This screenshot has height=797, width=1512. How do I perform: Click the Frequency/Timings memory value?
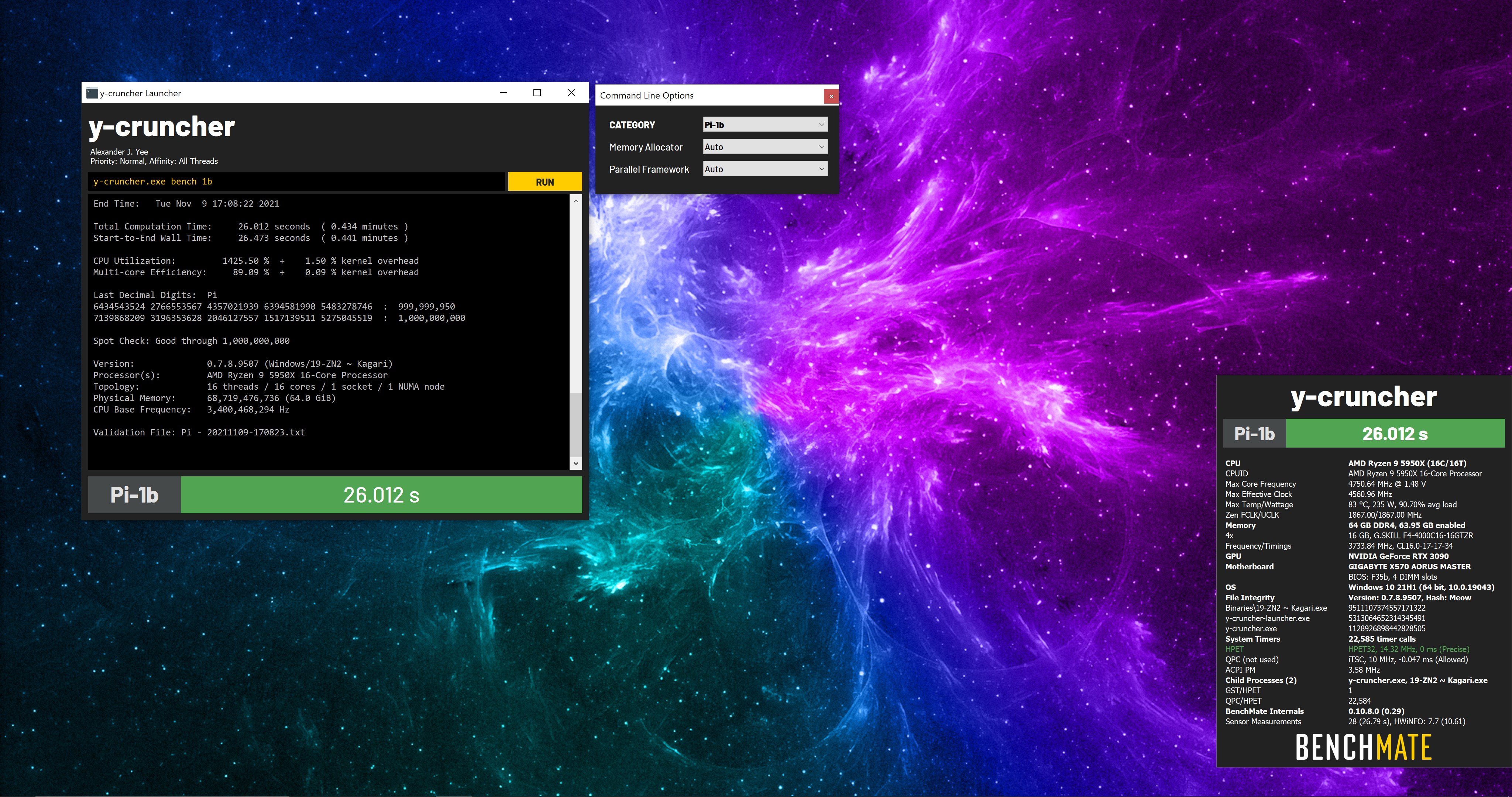(x=1401, y=546)
